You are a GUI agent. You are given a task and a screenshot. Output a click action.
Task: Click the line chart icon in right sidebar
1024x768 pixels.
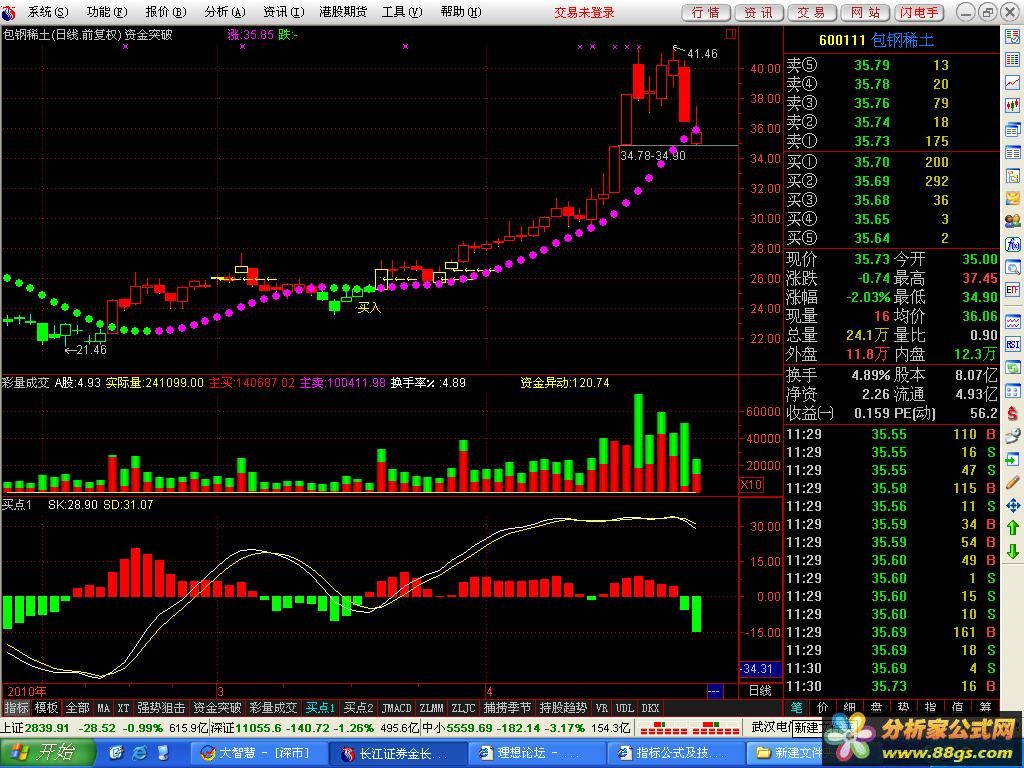tap(1012, 82)
